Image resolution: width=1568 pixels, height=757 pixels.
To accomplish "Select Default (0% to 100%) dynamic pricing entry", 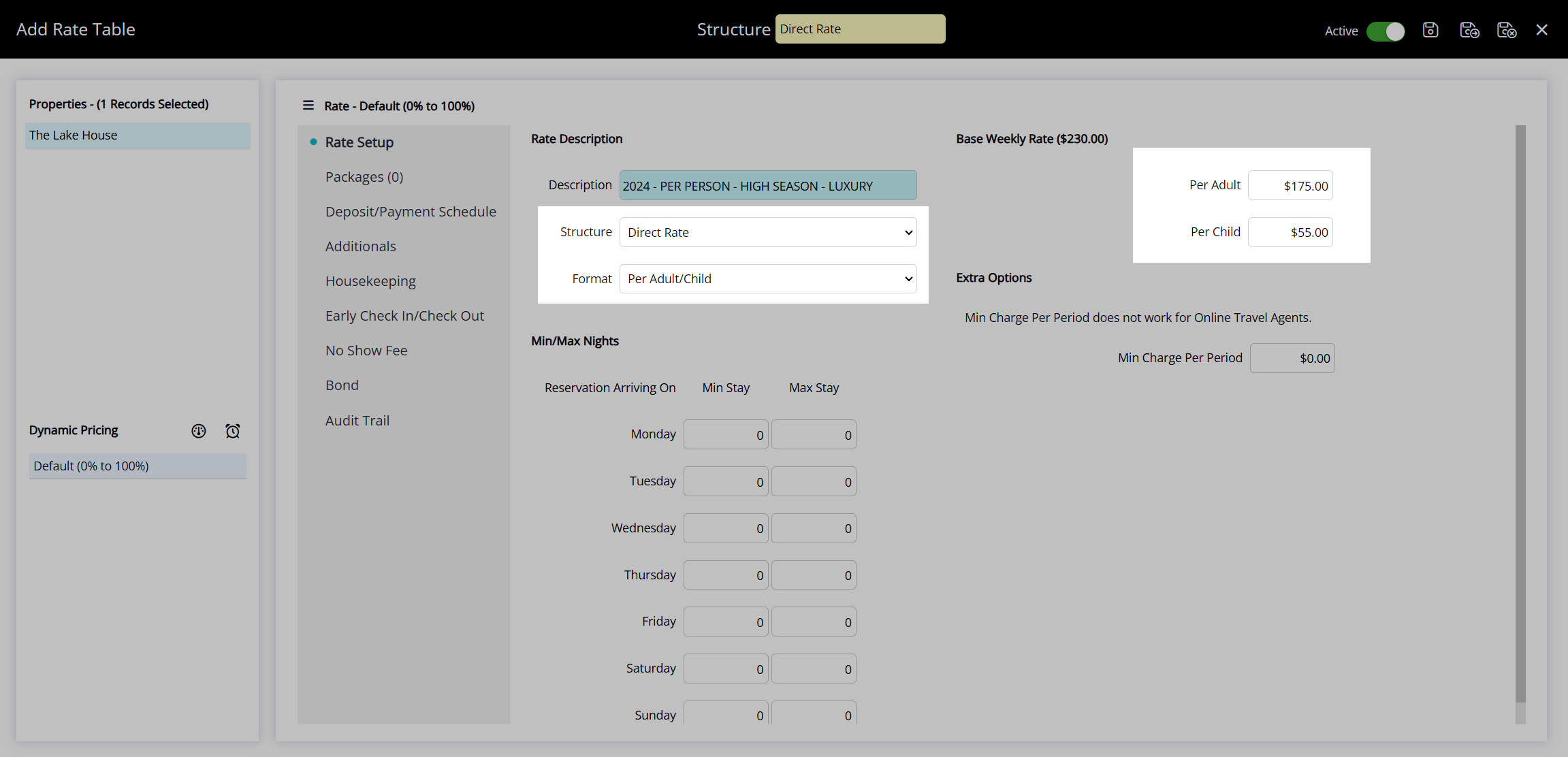I will coord(138,466).
